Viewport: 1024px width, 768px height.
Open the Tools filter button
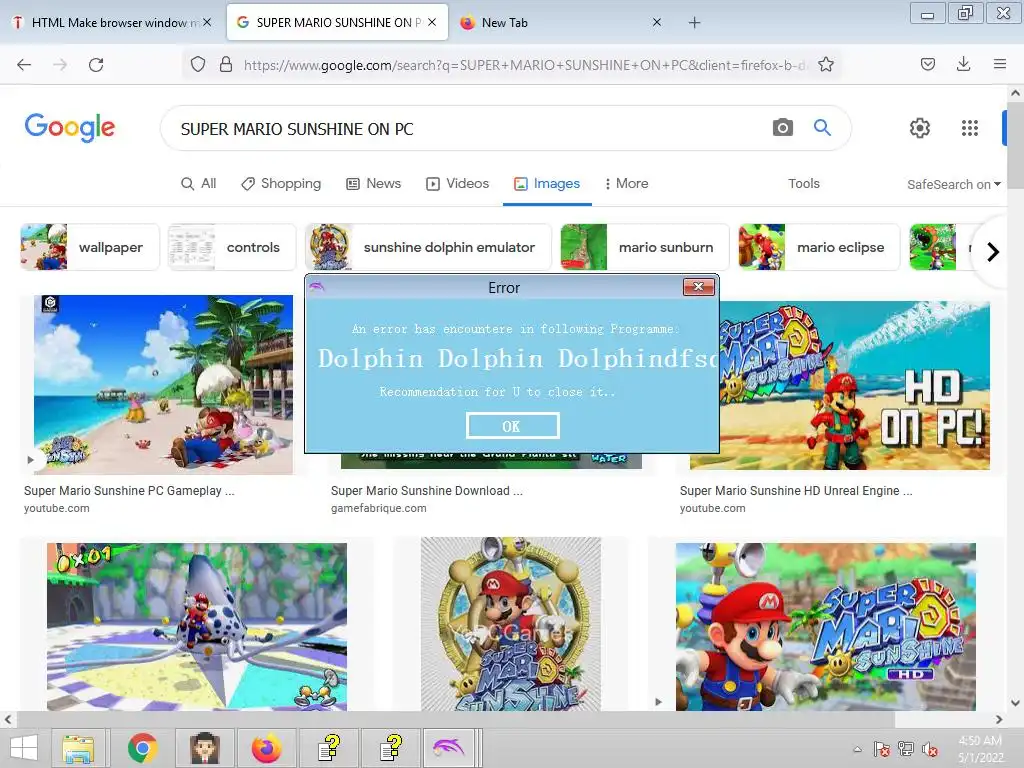coord(803,184)
